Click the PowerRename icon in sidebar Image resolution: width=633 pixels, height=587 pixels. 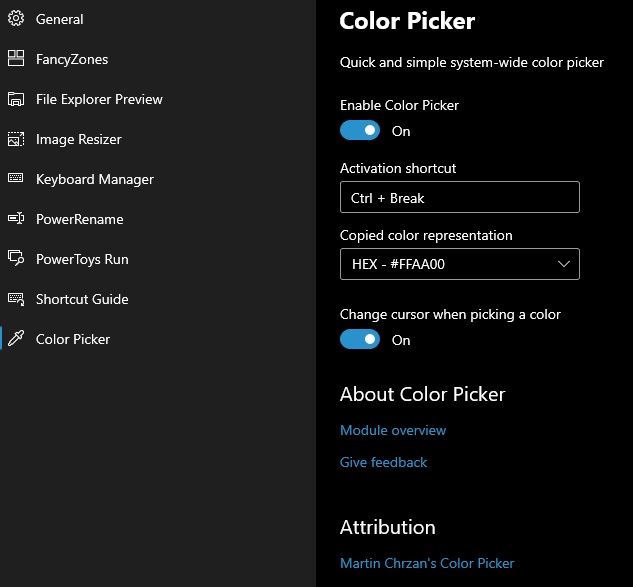point(16,219)
